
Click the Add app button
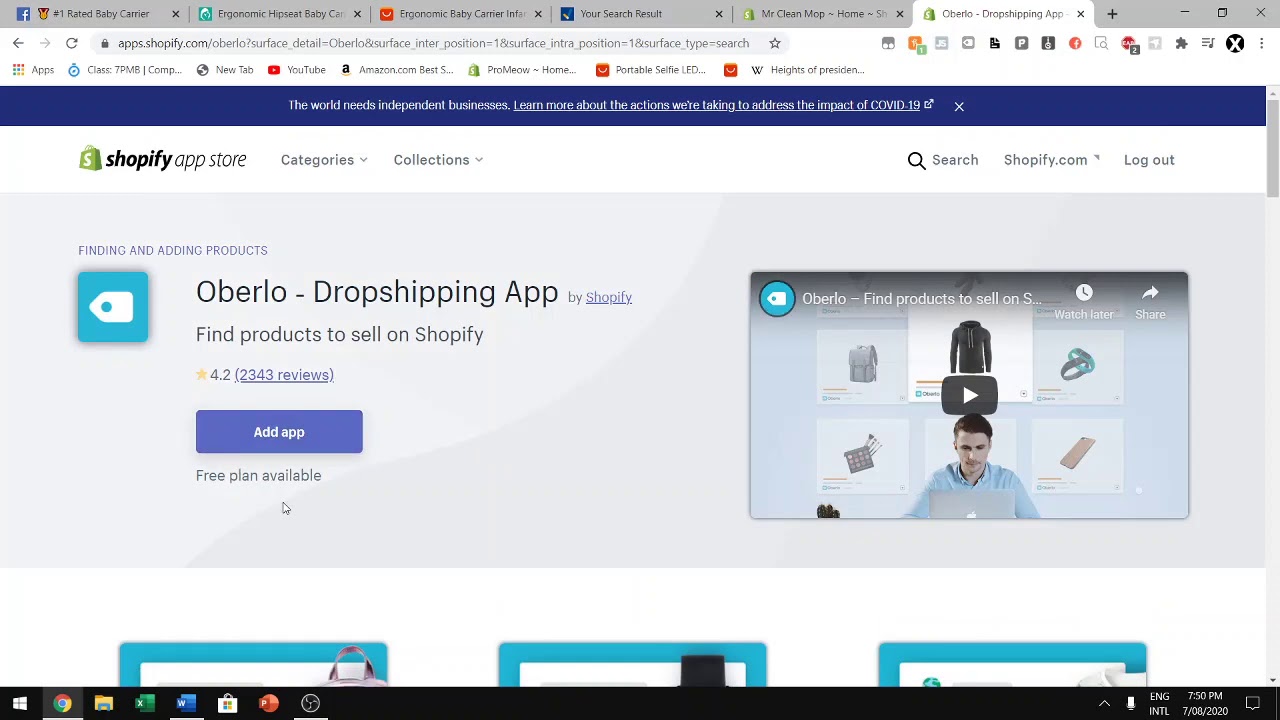coord(279,432)
